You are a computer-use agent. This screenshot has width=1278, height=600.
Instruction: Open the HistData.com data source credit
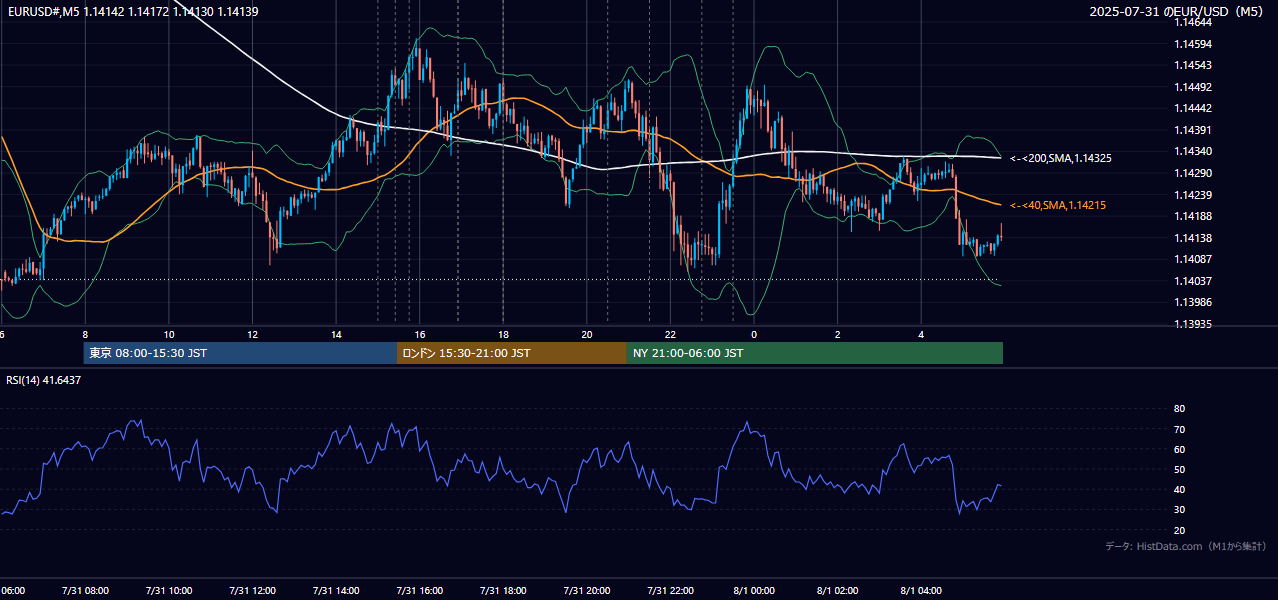(x=1186, y=546)
